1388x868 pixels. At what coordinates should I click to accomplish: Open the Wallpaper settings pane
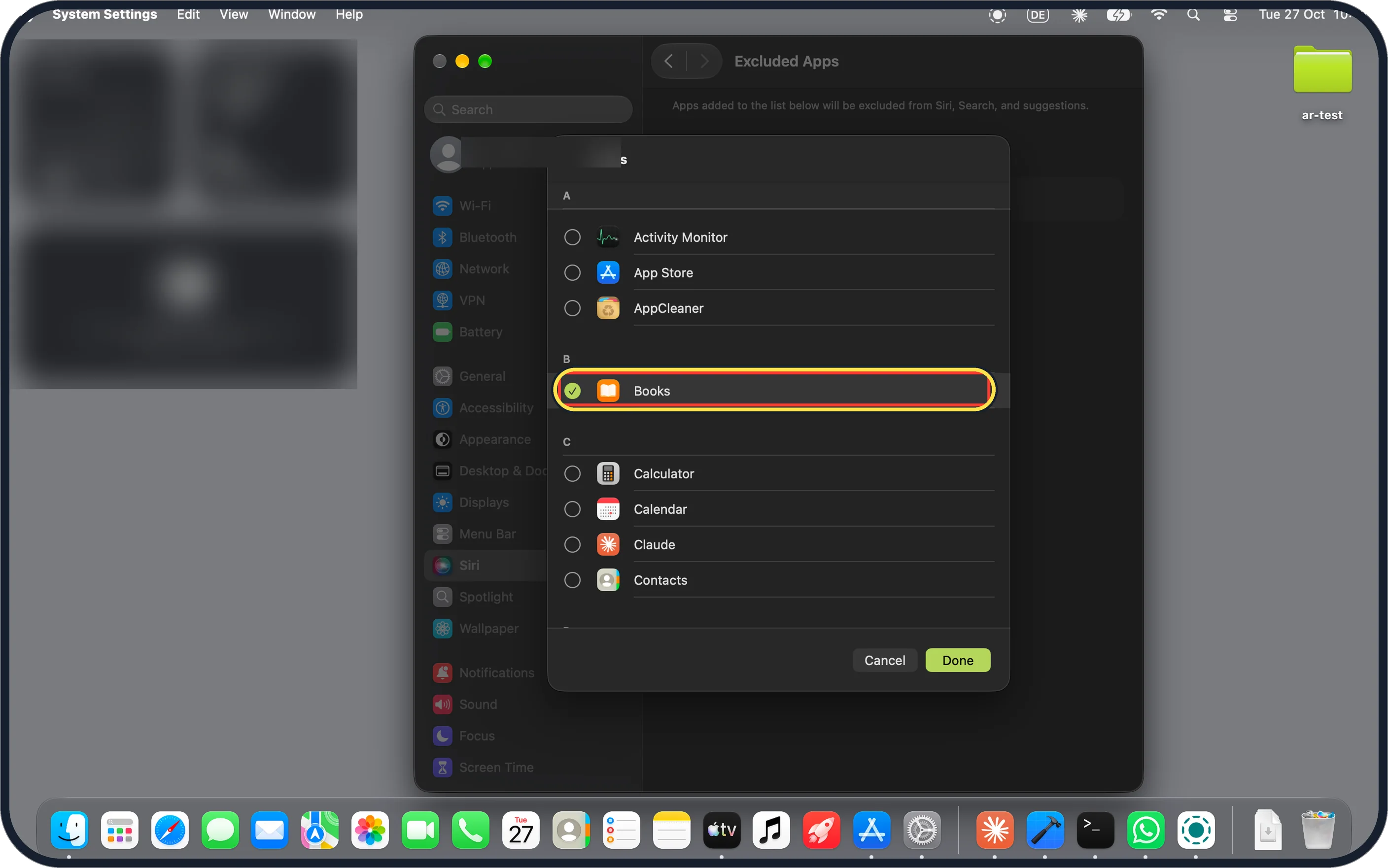pos(485,629)
